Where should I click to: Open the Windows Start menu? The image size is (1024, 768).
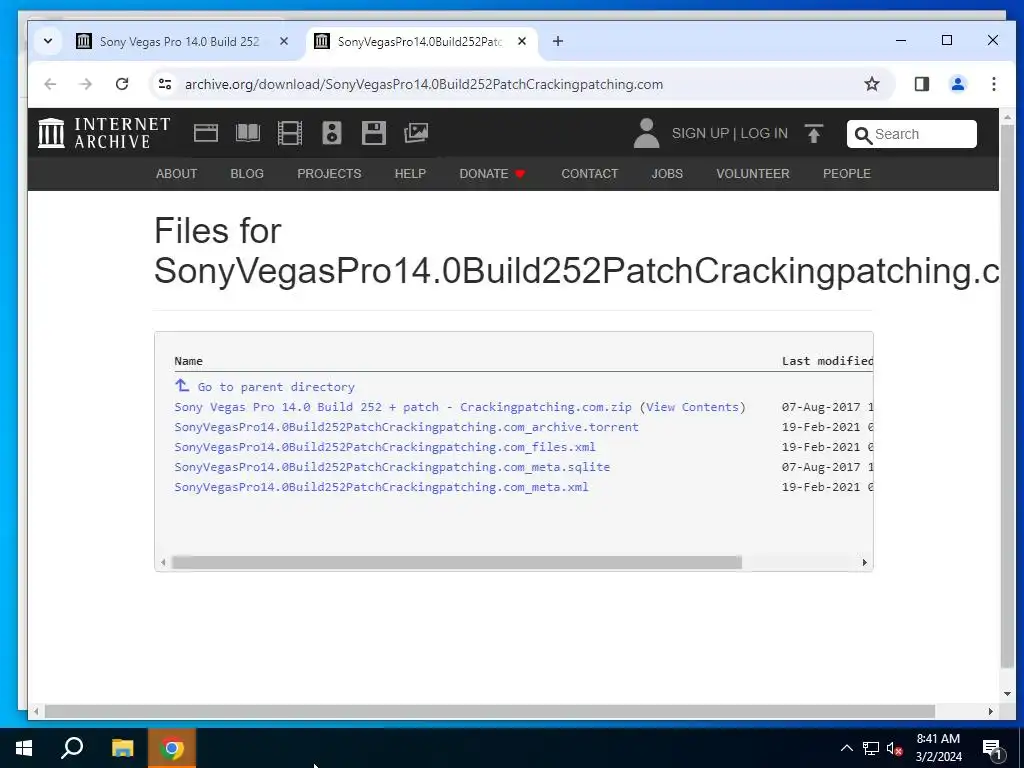(x=24, y=748)
